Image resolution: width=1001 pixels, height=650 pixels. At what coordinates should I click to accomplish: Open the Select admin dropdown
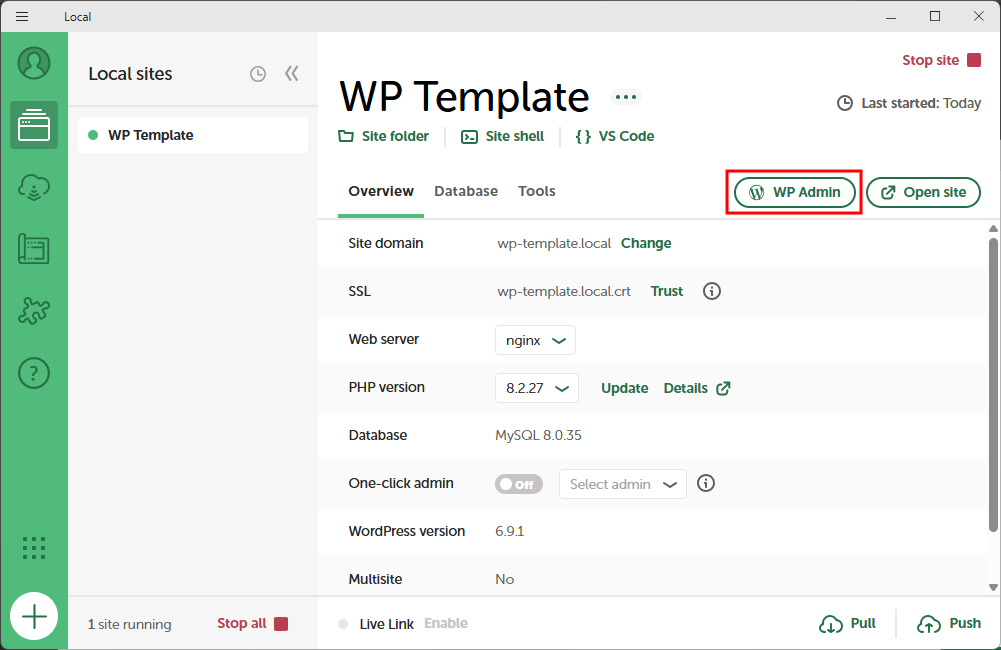622,484
